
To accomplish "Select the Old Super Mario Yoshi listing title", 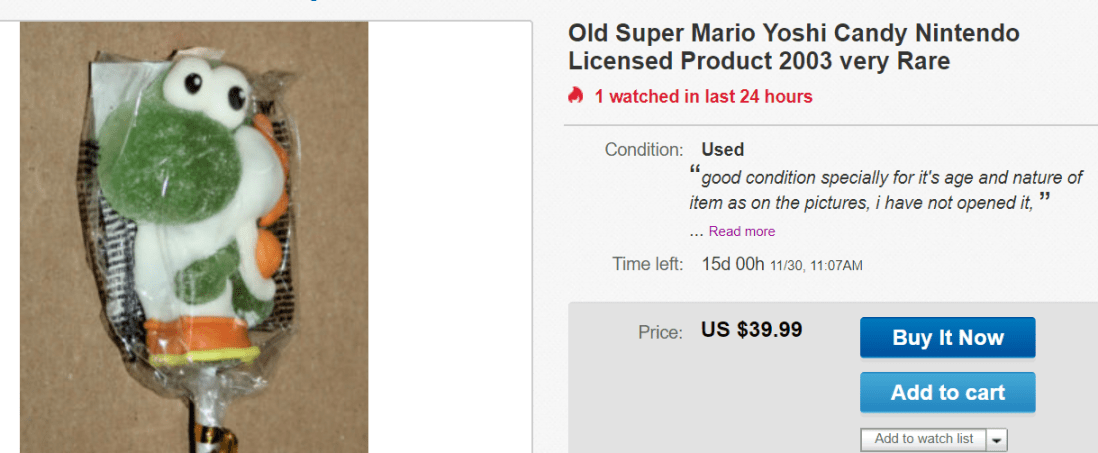I will click(794, 47).
